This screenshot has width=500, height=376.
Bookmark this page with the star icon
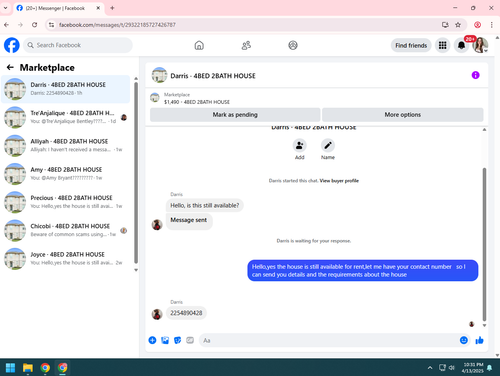pos(458,25)
